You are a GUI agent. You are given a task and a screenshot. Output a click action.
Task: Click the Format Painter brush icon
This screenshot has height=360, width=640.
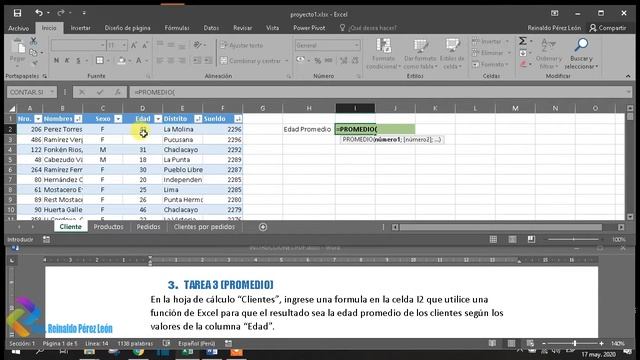(x=34, y=63)
